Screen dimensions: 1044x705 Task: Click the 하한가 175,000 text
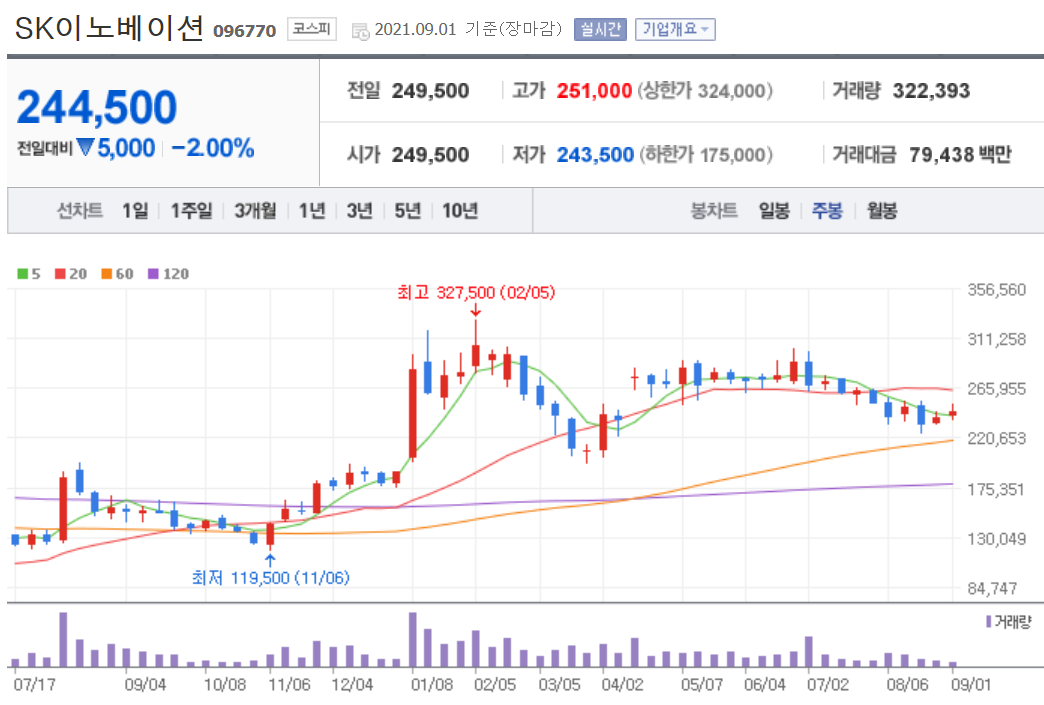click(706, 154)
